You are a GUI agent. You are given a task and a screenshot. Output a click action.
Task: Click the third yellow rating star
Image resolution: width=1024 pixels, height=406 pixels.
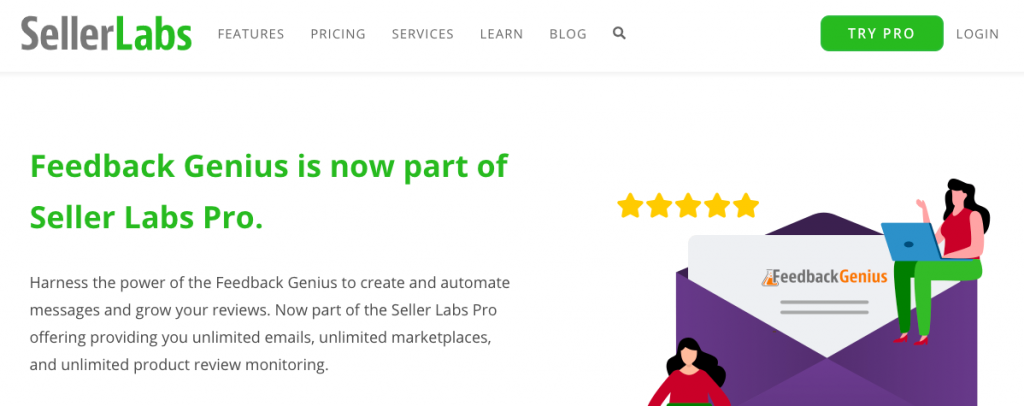tap(688, 205)
